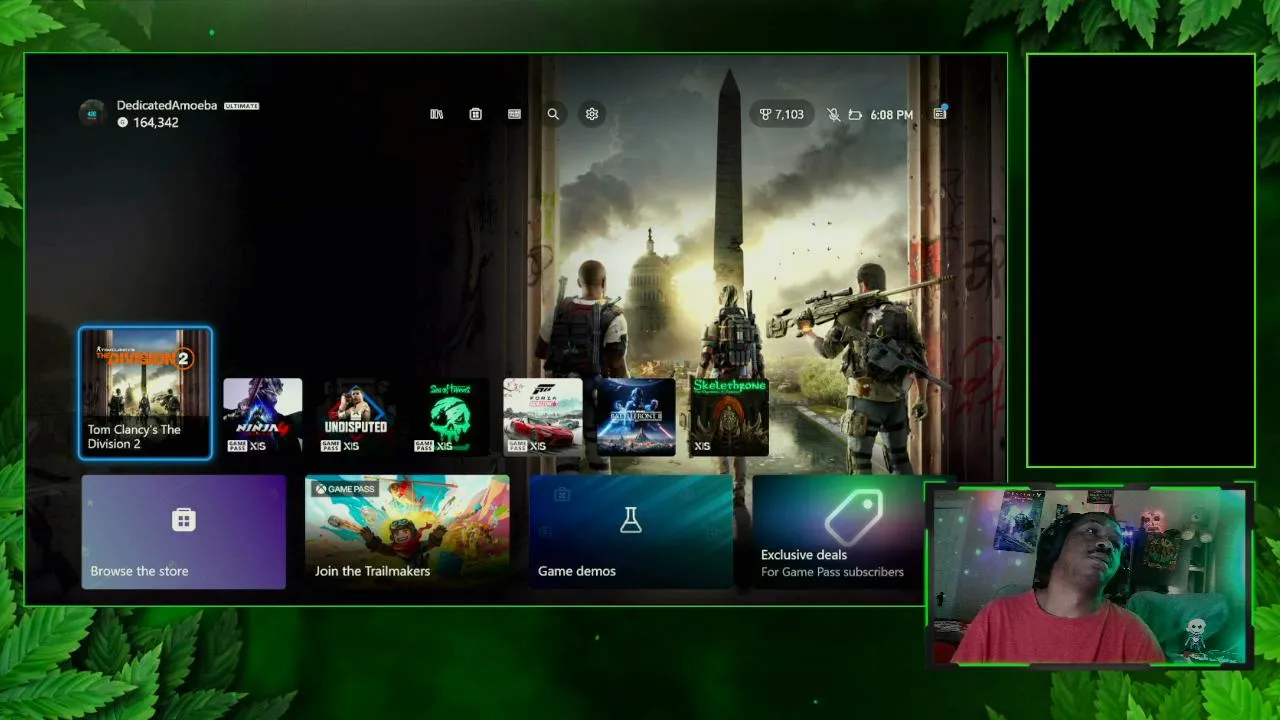Open the Game demos card
1280x720 pixels.
click(631, 532)
